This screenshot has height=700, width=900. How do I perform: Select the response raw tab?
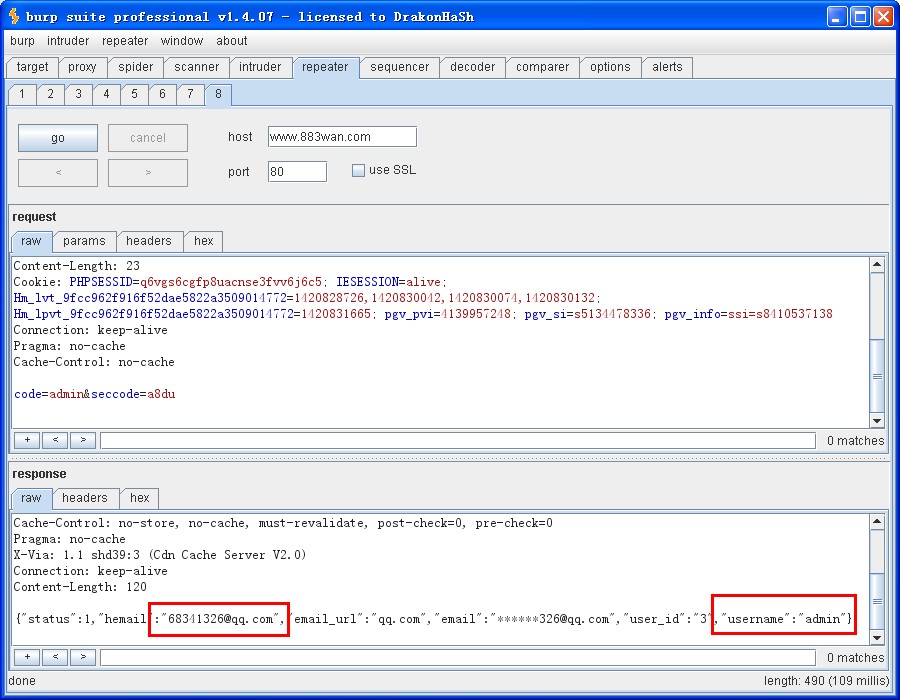click(31, 499)
